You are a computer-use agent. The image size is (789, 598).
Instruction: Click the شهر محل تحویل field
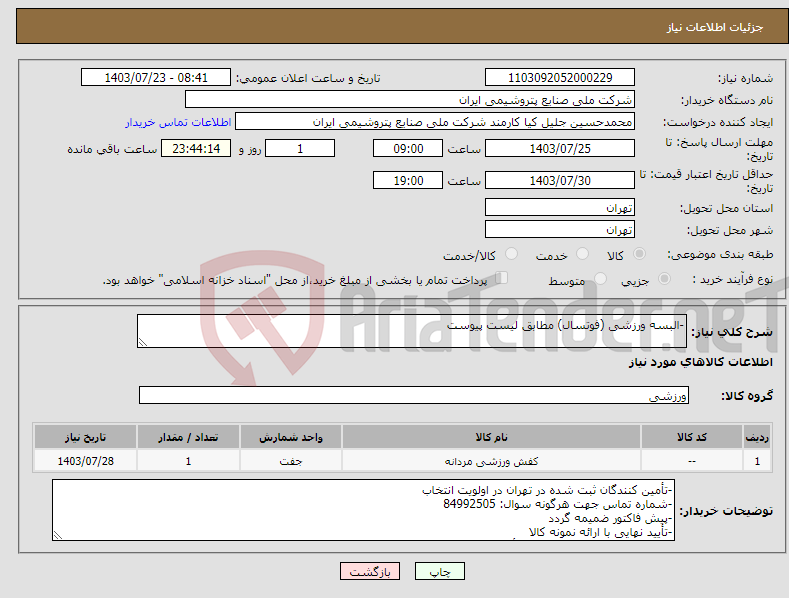click(x=560, y=230)
